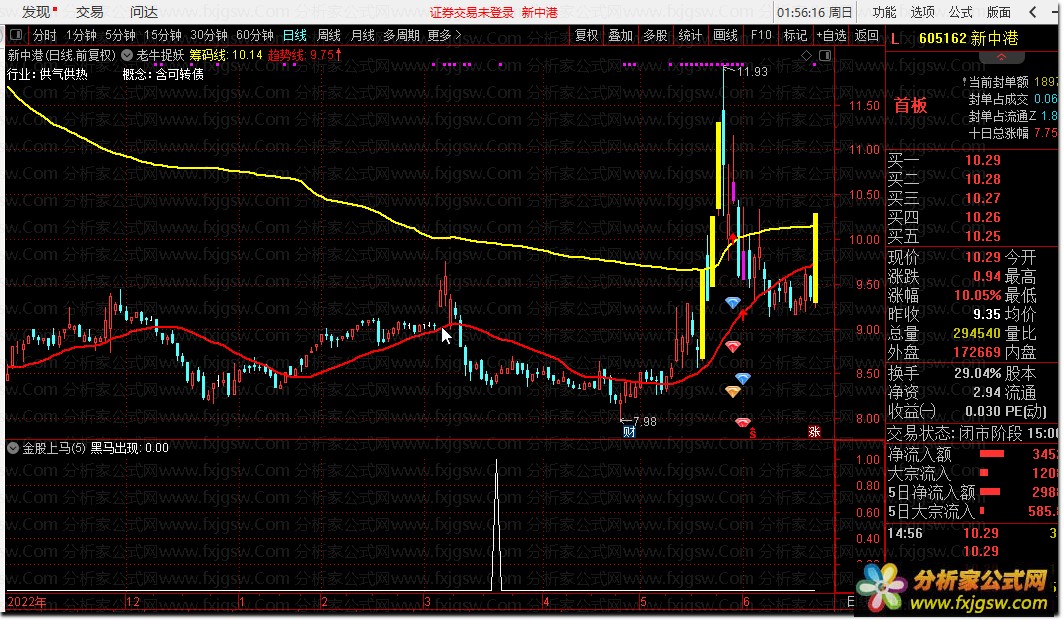Viewport: 1064px width, 620px height.
Task: Select the 1分钟 period
Action: (81, 35)
